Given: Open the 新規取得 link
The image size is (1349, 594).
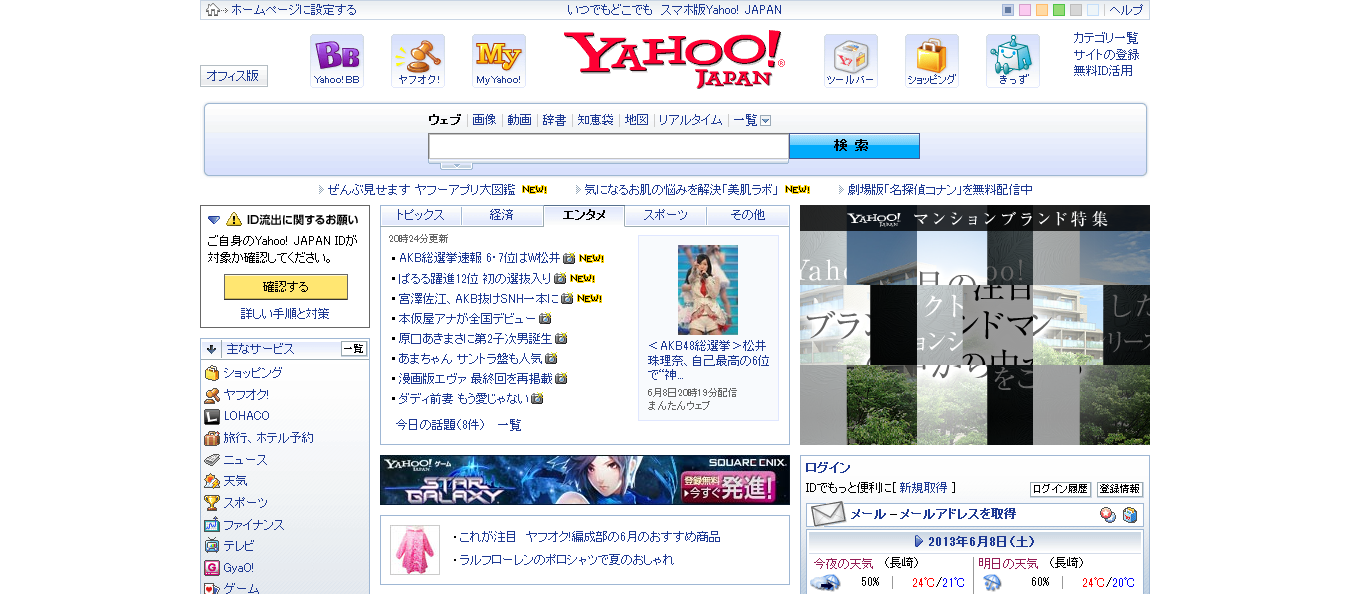Looking at the screenshot, I should (923, 488).
